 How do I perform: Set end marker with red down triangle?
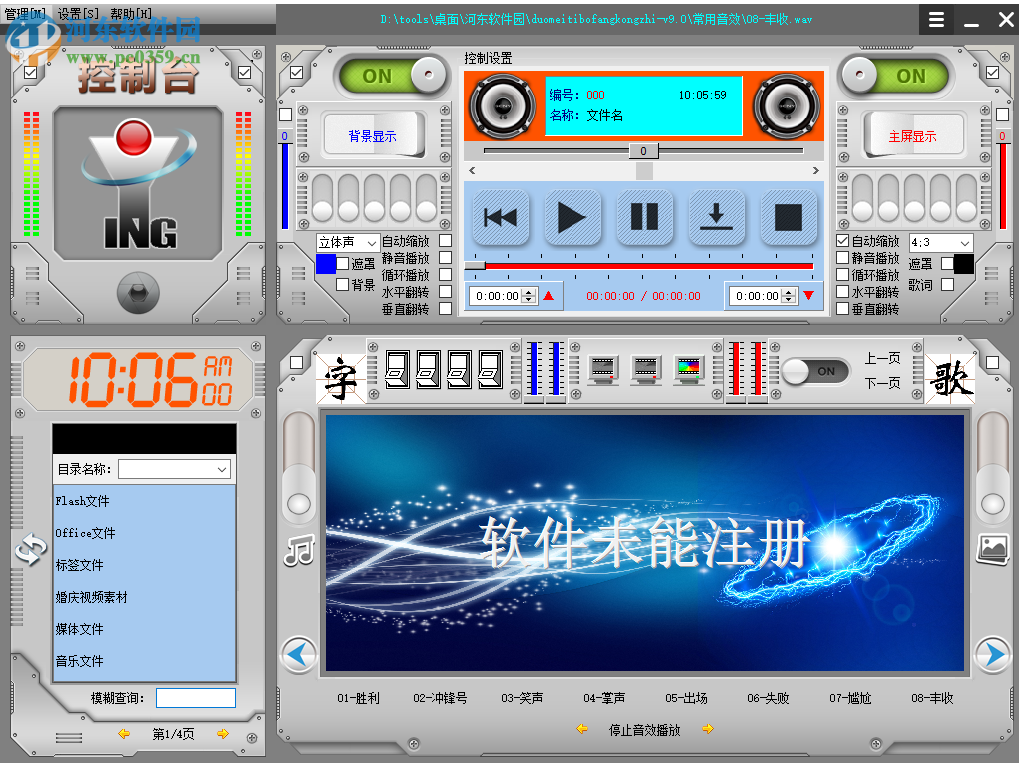tap(808, 296)
